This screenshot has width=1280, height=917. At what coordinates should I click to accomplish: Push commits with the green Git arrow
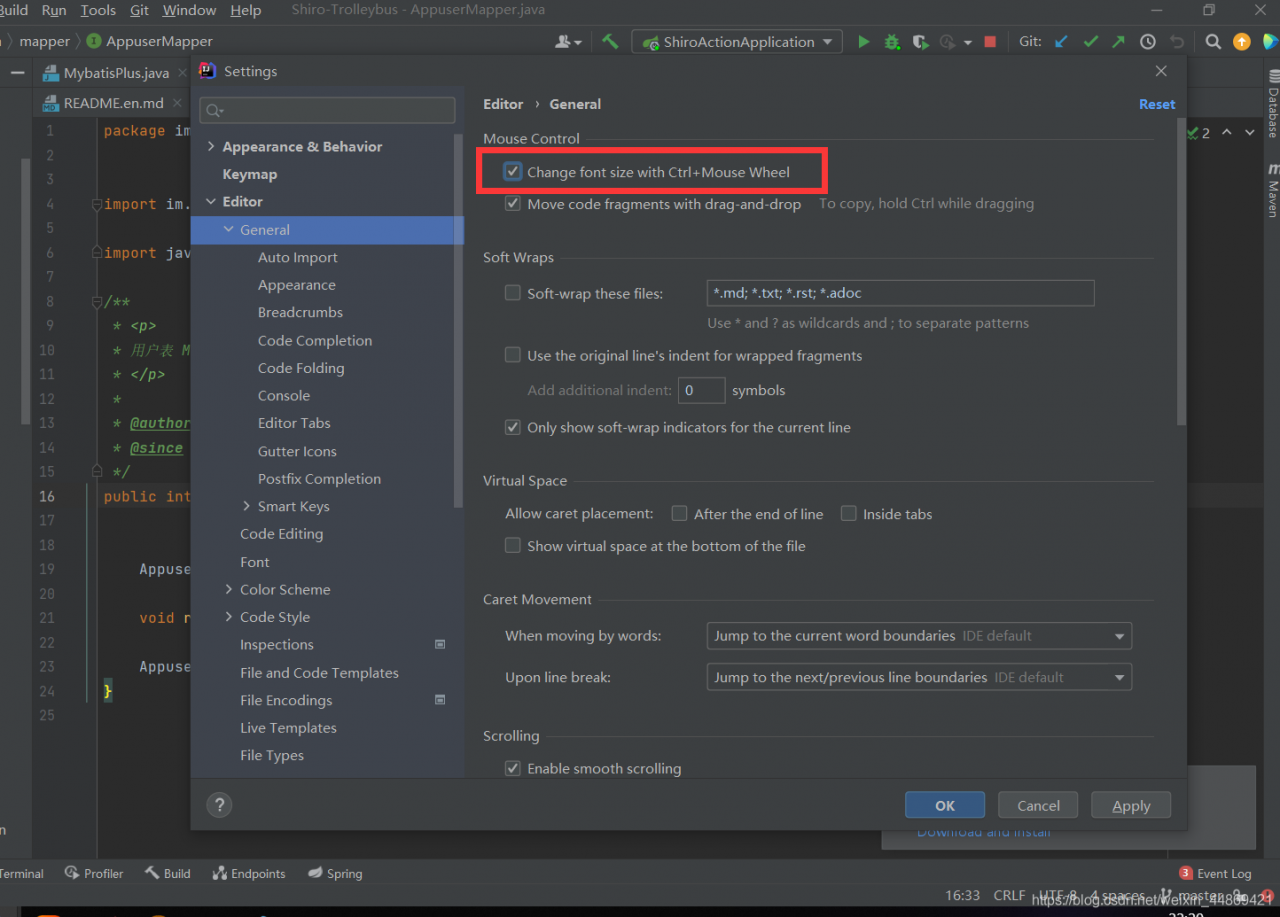[1119, 42]
